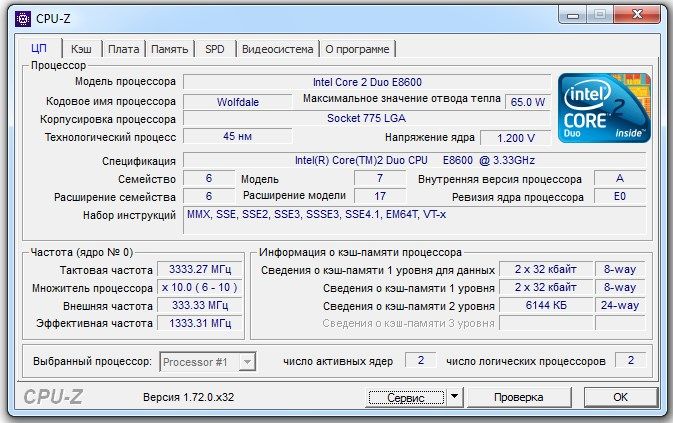Click the extended model value 17
673x423 pixels.
(380, 196)
